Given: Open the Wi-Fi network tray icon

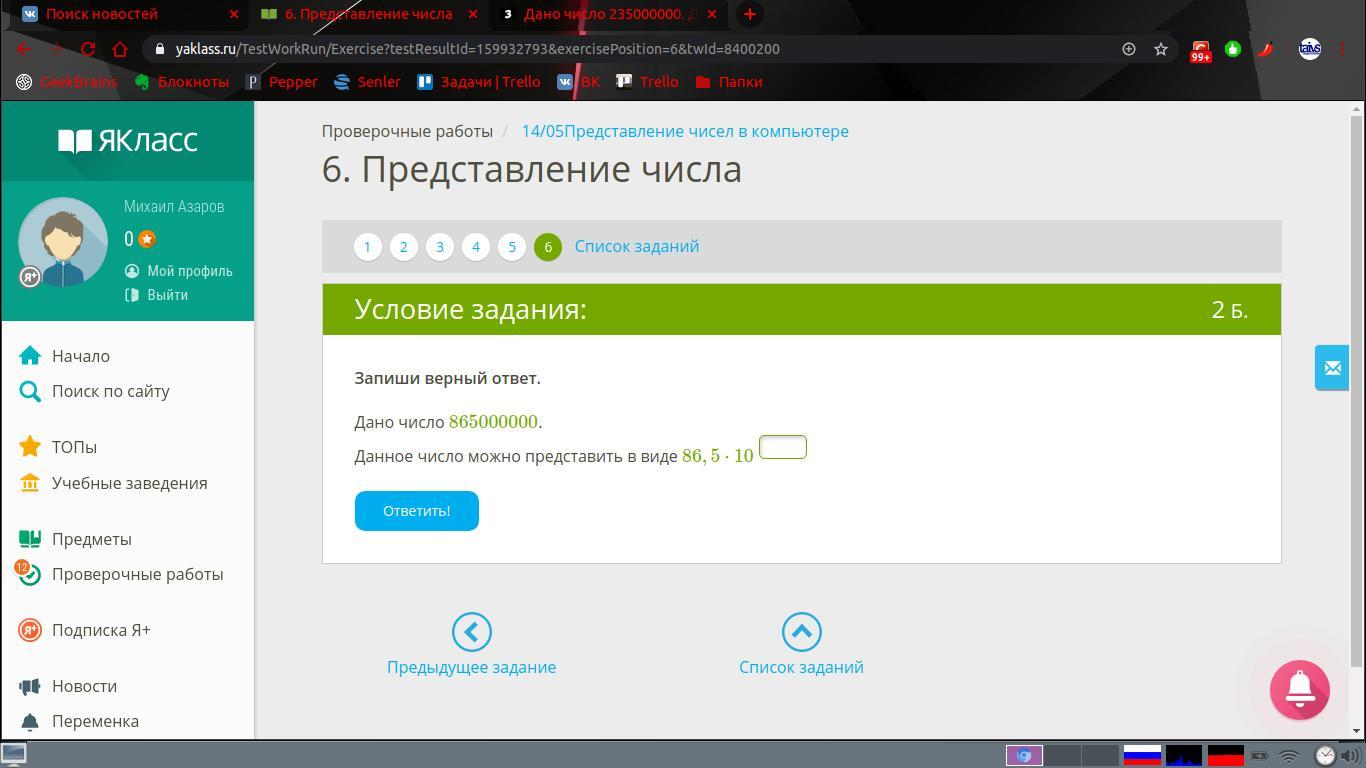Looking at the screenshot, I should click(x=1290, y=756).
